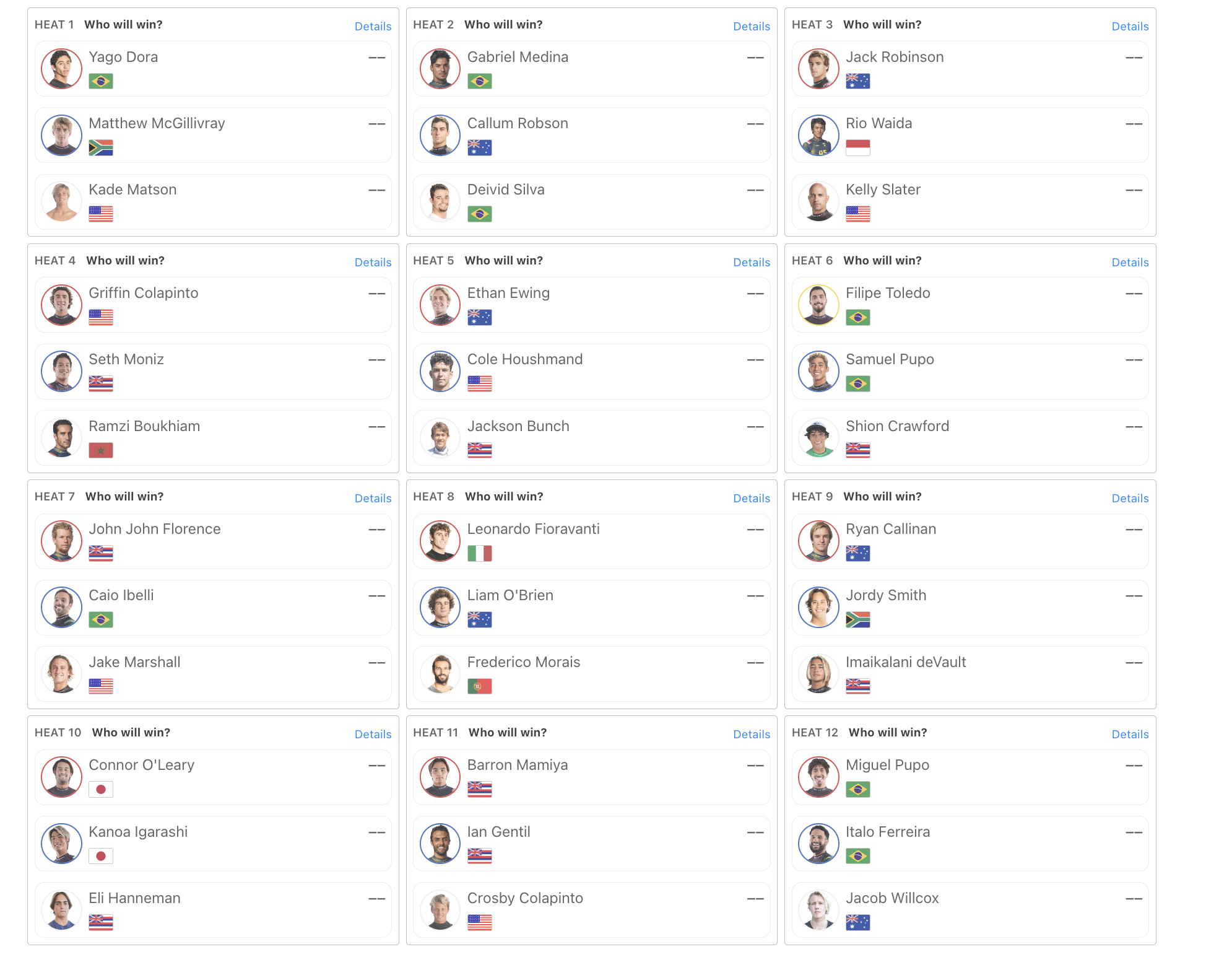The width and height of the screenshot is (1232, 965).
Task: Click Filipe Toledo's yellow-ringed avatar
Action: click(818, 305)
